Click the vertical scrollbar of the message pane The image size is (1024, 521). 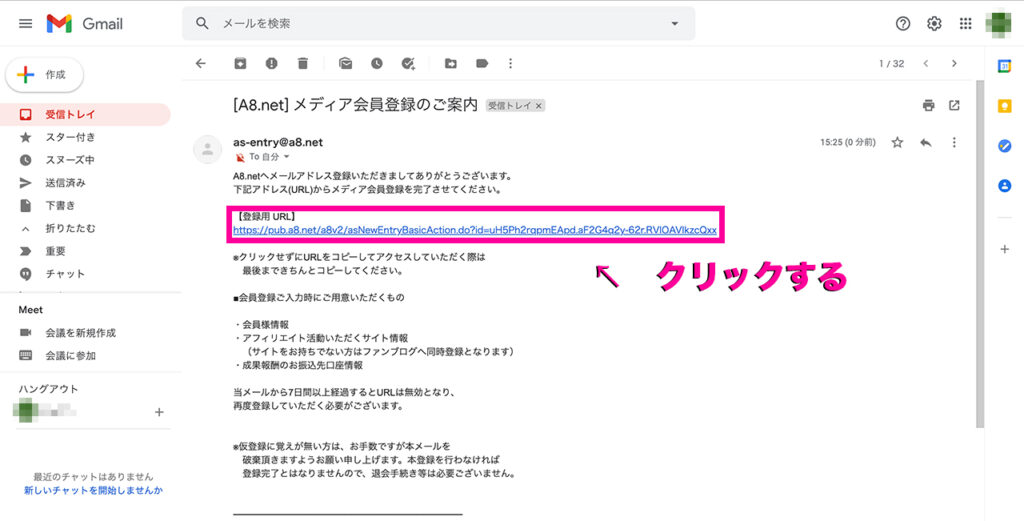980,255
